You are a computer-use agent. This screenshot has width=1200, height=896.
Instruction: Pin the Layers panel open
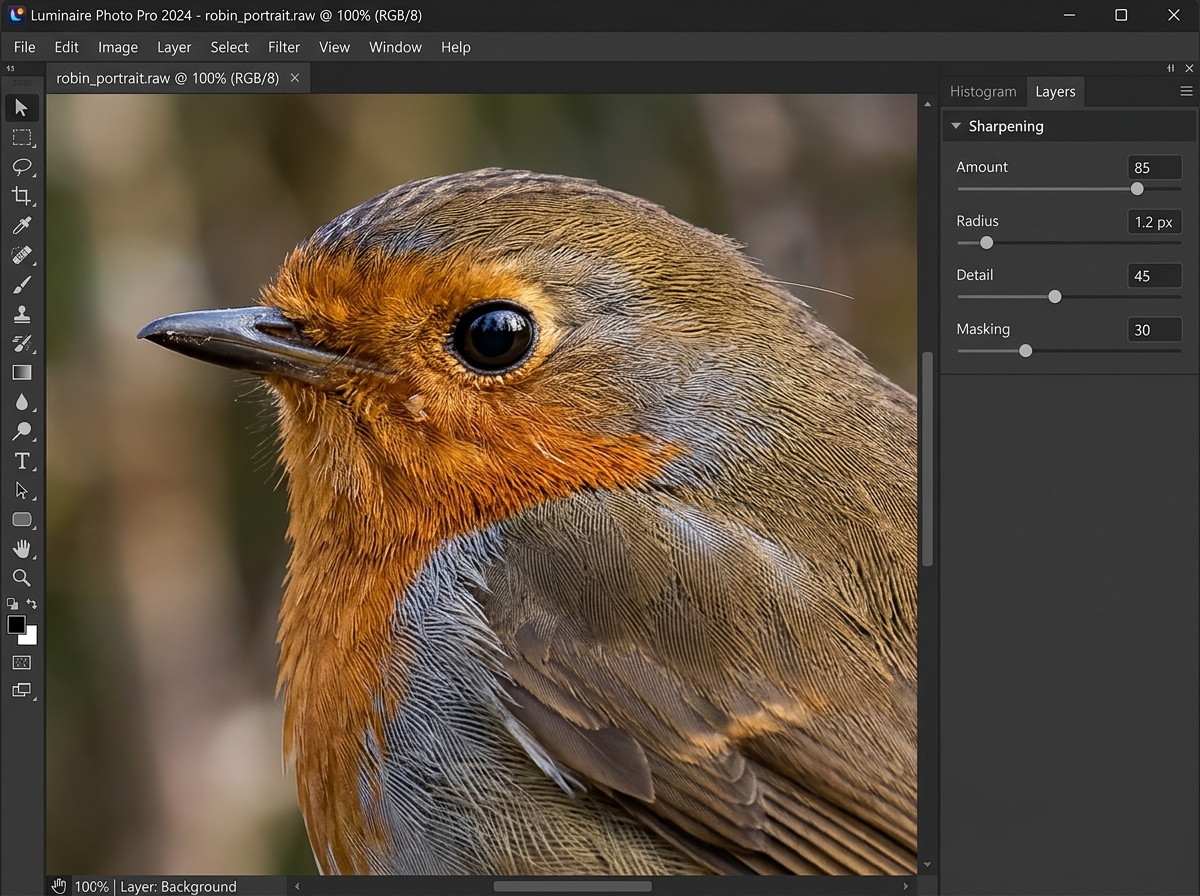tap(1170, 68)
